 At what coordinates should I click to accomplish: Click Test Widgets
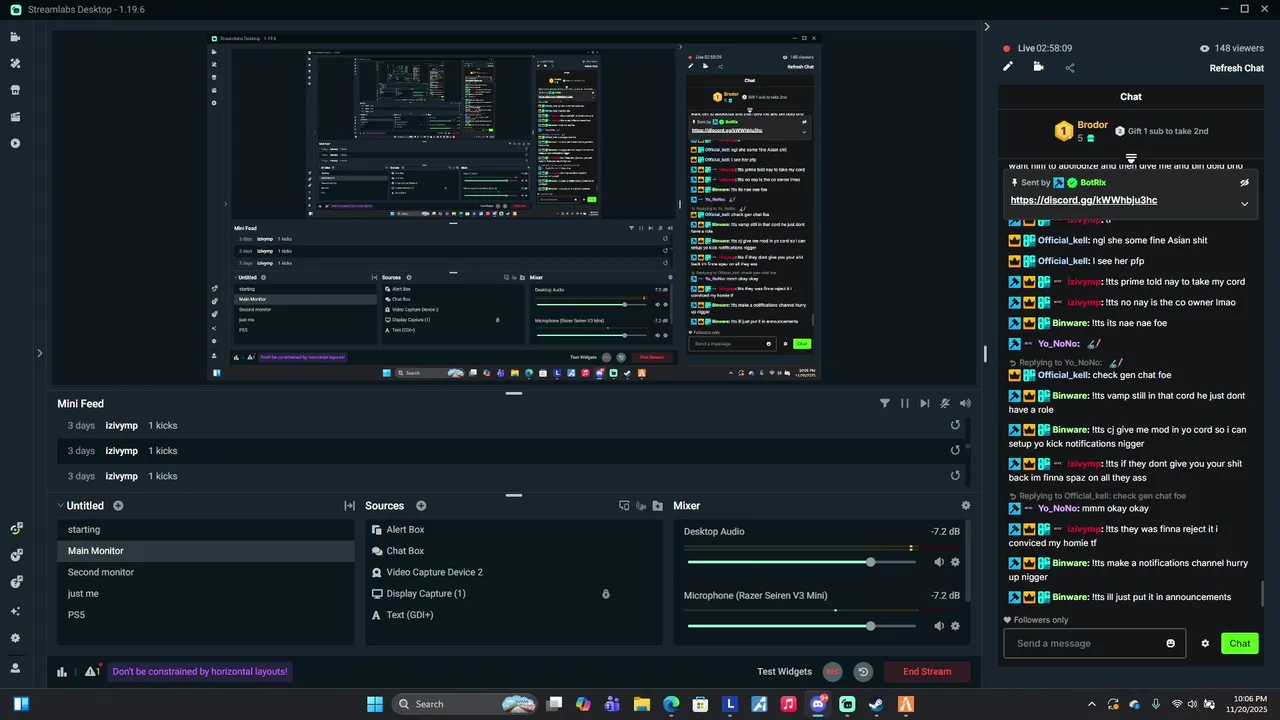click(x=785, y=672)
